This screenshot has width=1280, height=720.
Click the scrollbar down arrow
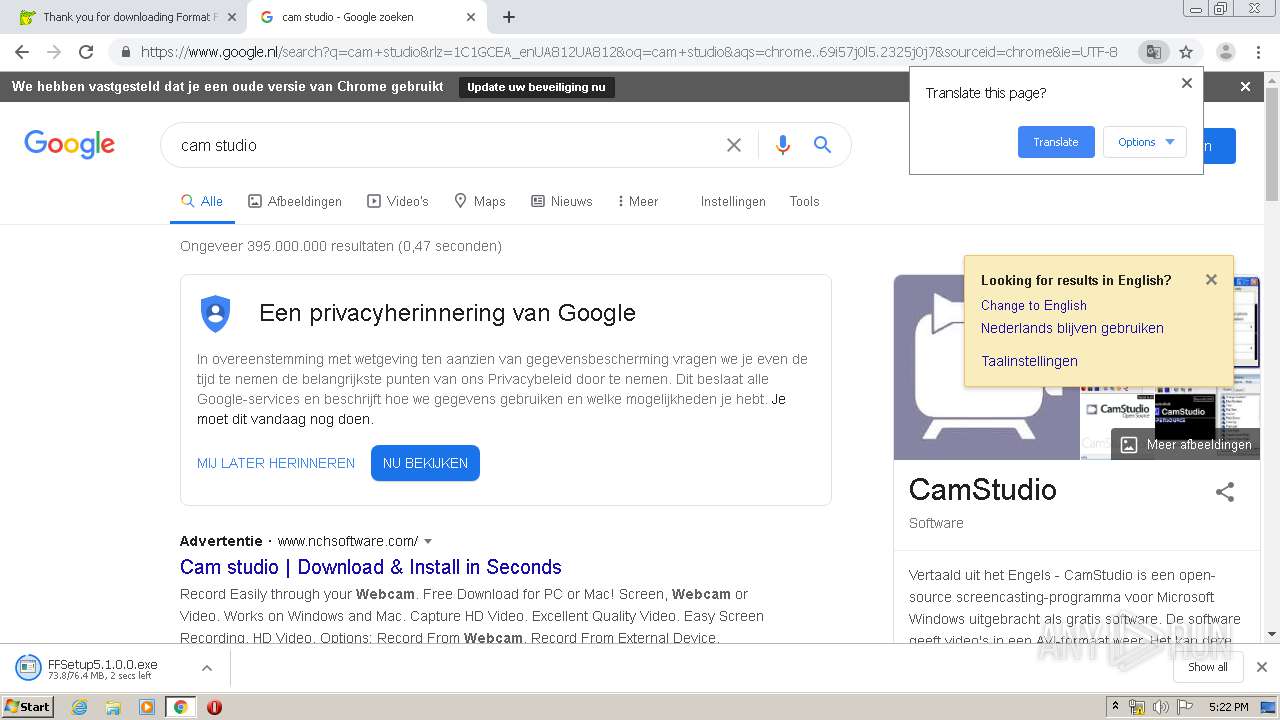(1272, 634)
